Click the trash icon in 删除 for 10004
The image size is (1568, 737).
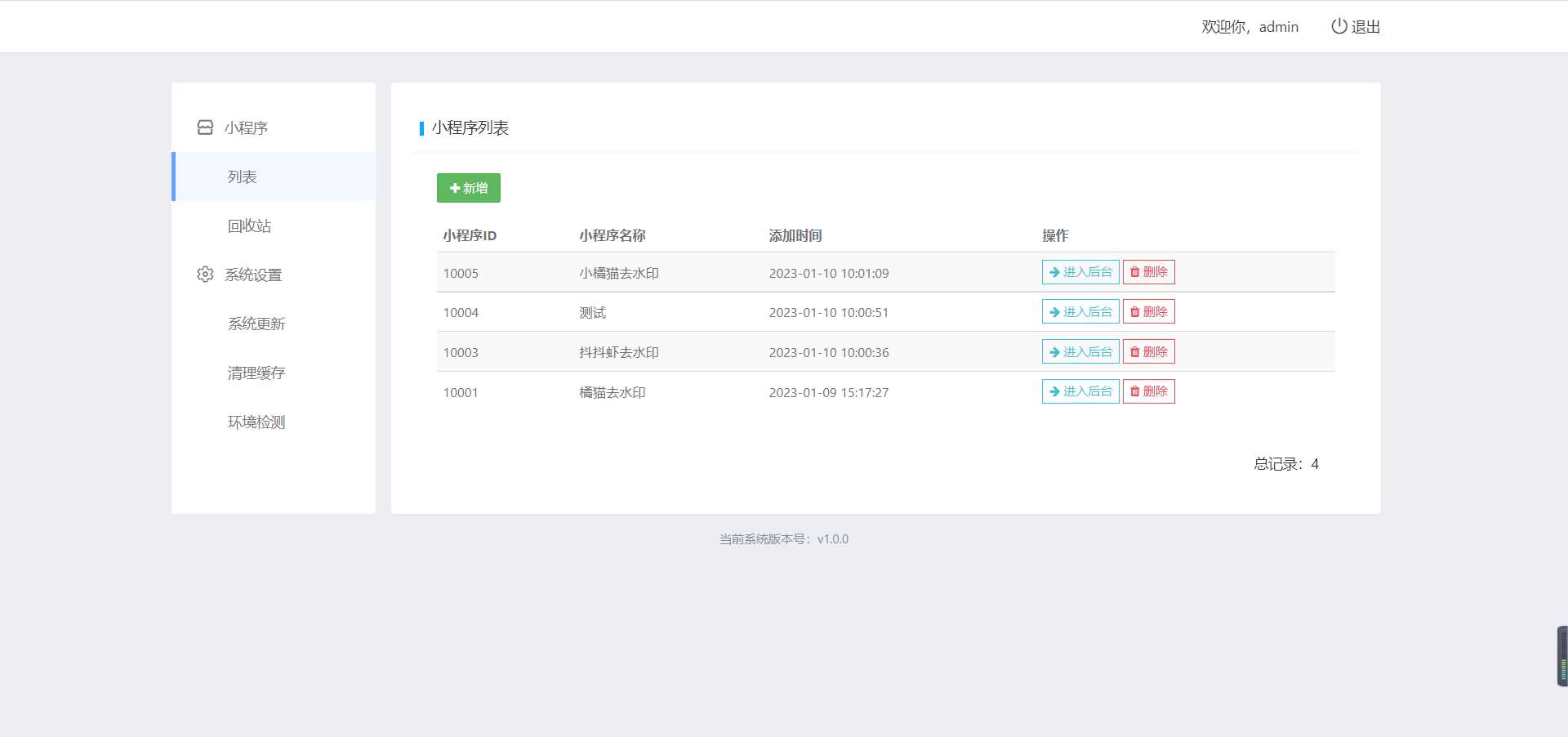tap(1135, 311)
